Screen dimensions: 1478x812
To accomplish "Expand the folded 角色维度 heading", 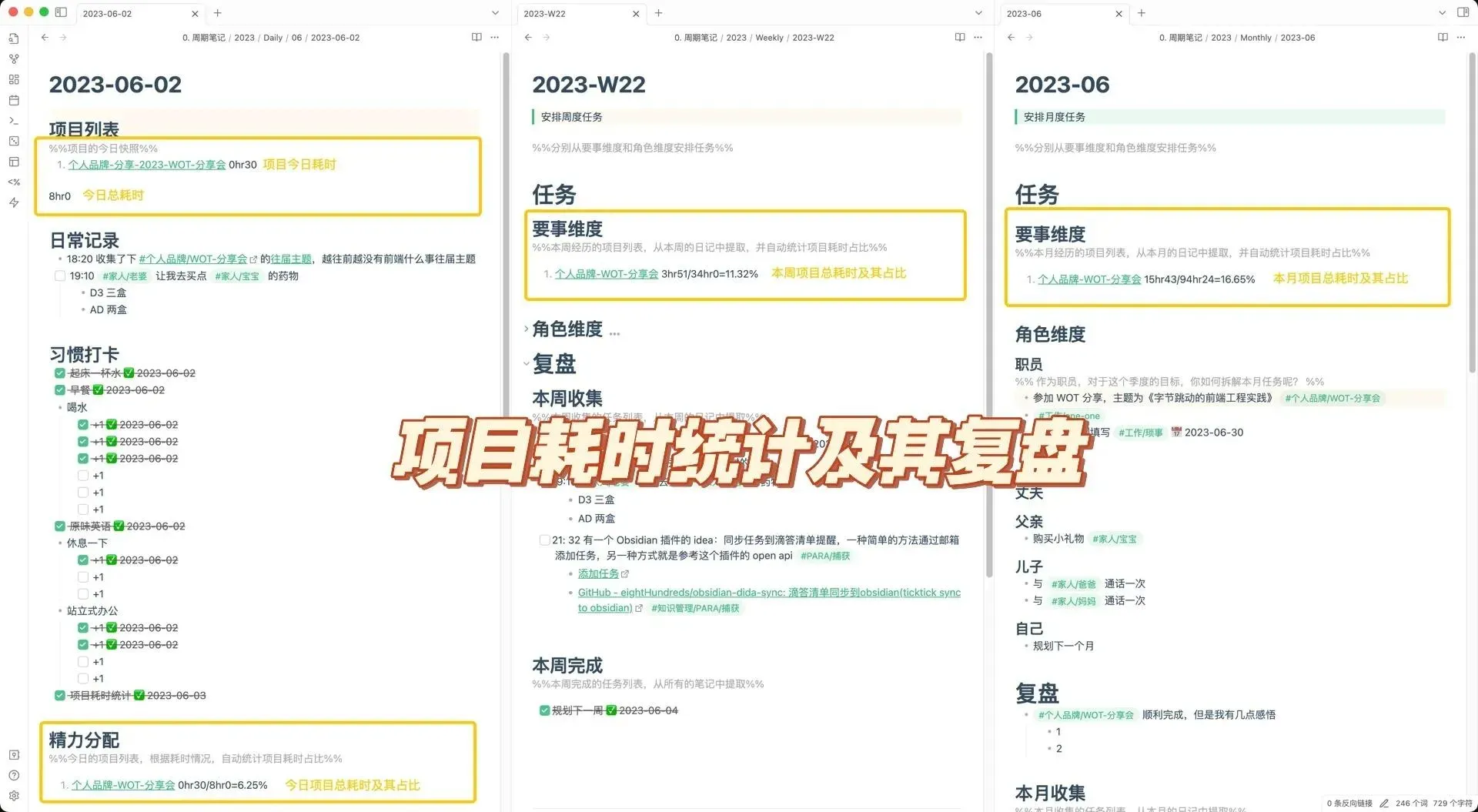I will [x=527, y=329].
